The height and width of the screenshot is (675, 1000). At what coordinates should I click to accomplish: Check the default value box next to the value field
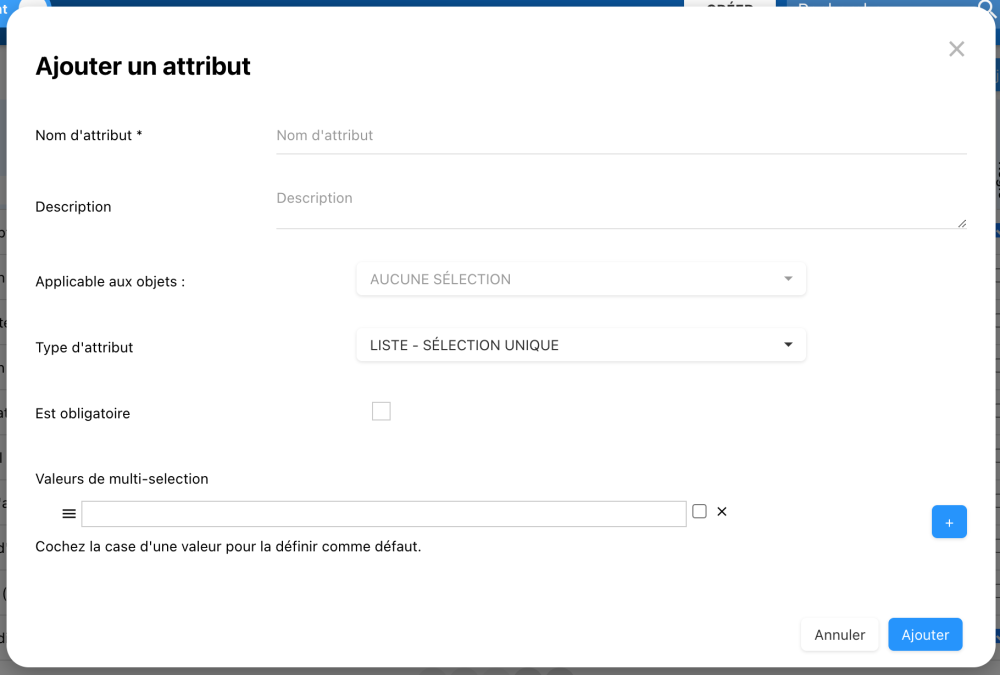coord(700,512)
